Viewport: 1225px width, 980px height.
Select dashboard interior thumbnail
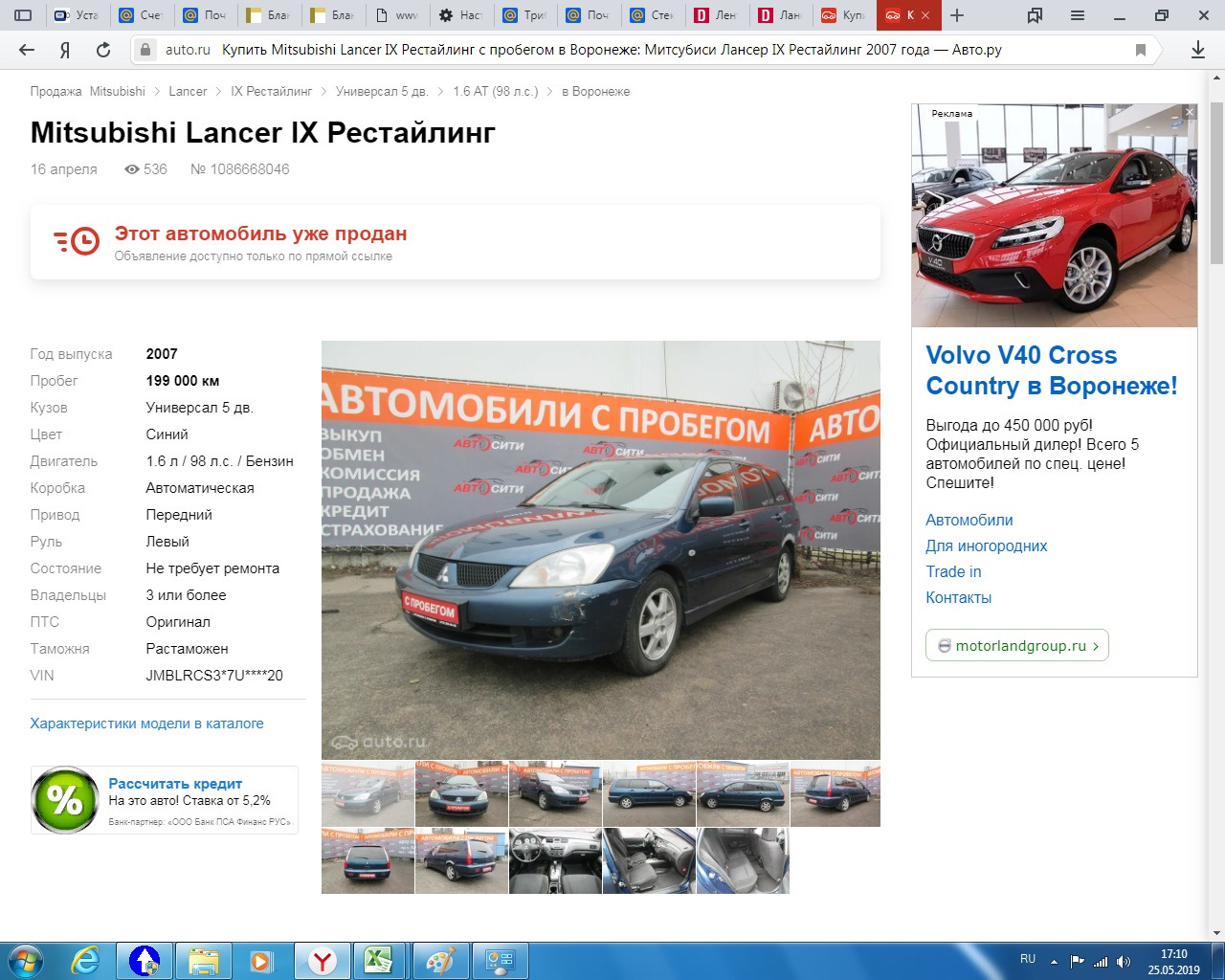(556, 861)
